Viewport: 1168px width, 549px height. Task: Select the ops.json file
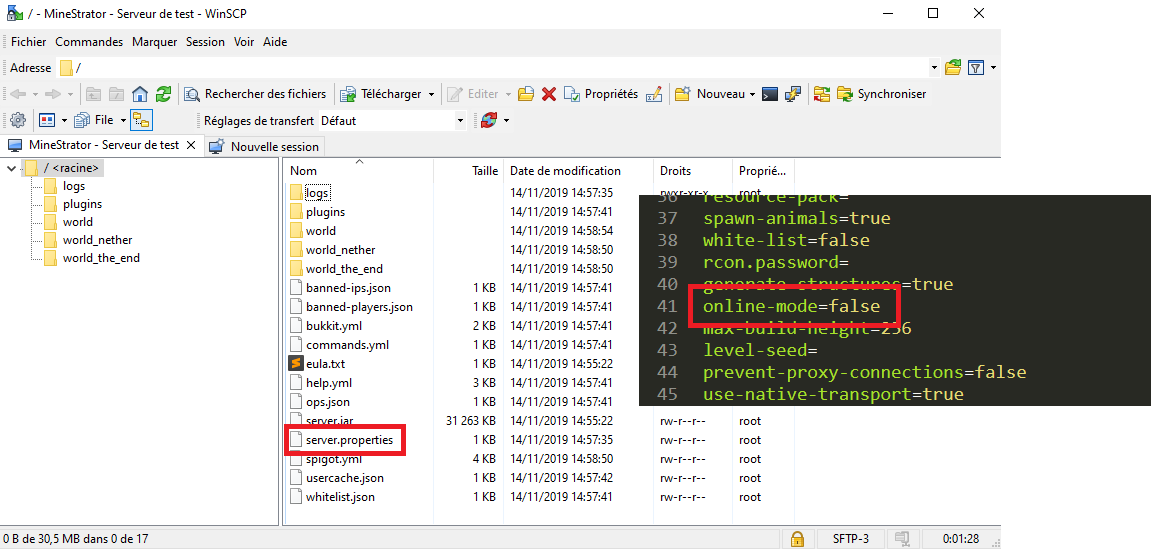pos(328,402)
